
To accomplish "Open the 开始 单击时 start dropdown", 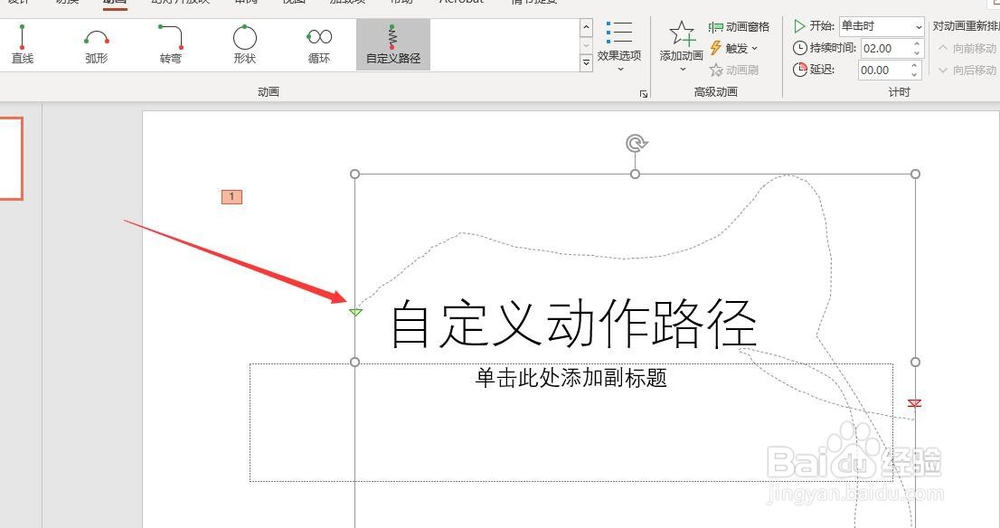I will click(x=881, y=26).
